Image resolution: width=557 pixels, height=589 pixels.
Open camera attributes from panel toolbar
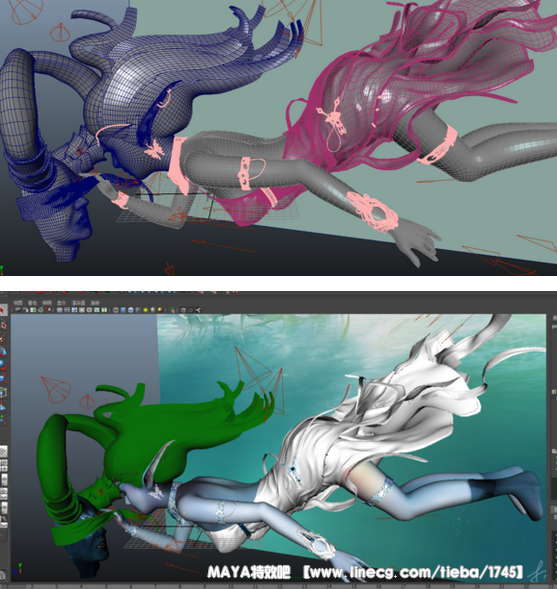26,310
